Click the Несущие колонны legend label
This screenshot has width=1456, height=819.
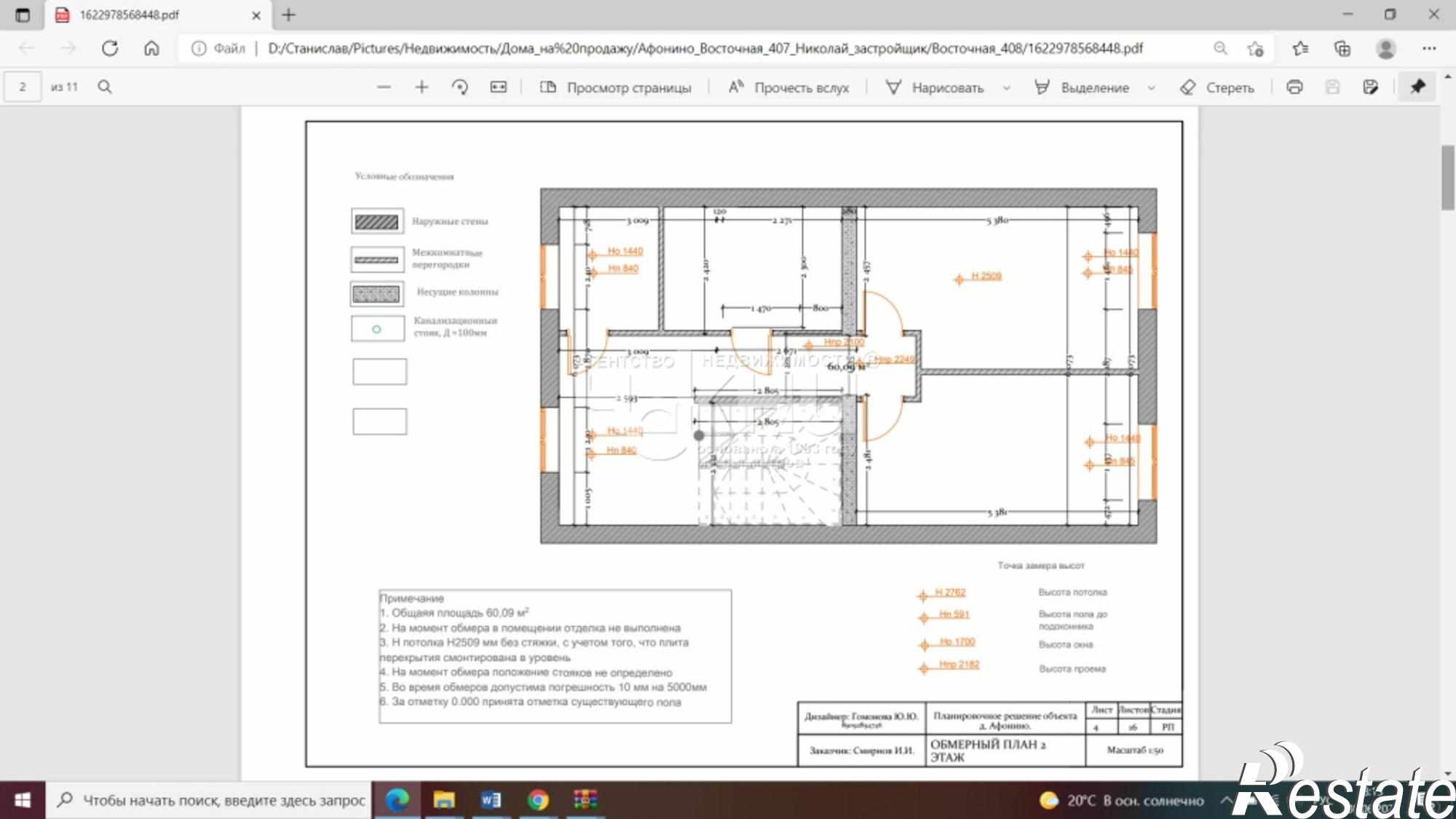point(457,292)
